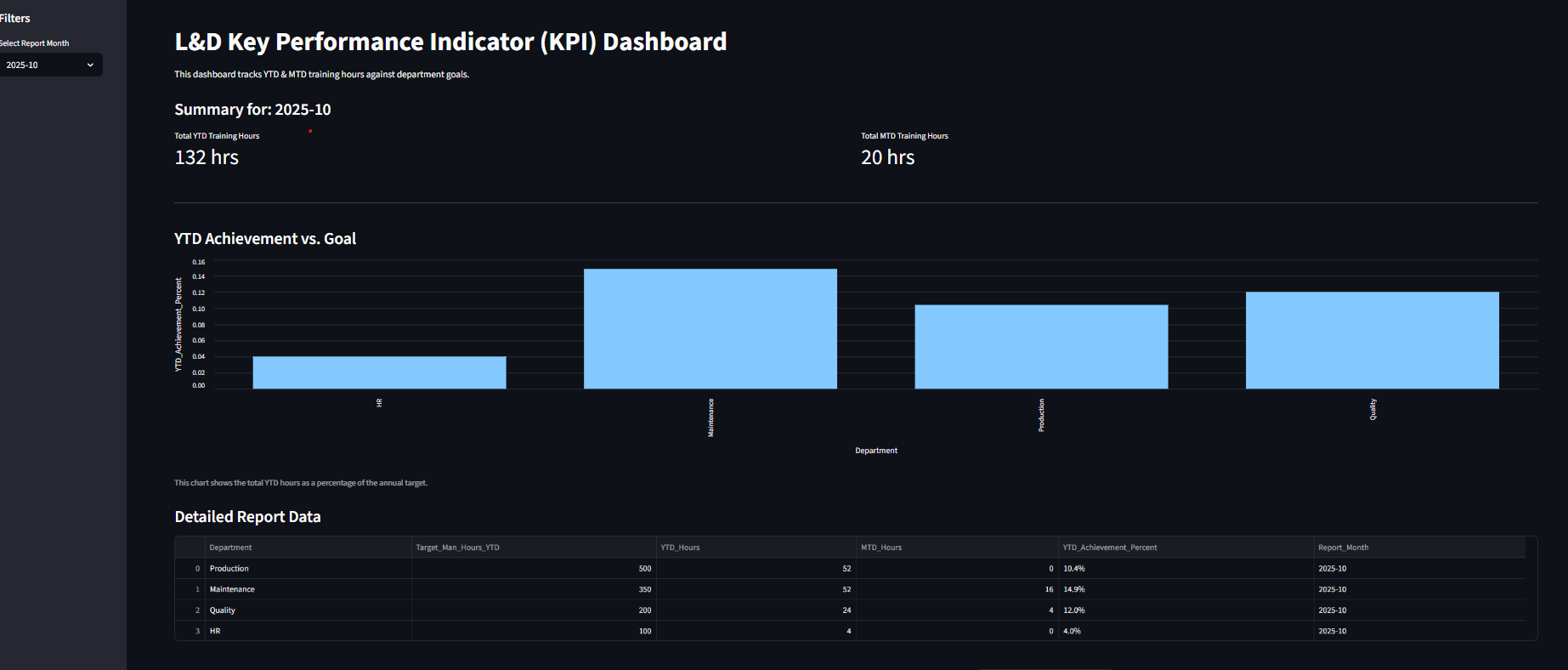Viewport: 1568px width, 670px height.
Task: Click the Department axis title under chart
Action: 876,451
